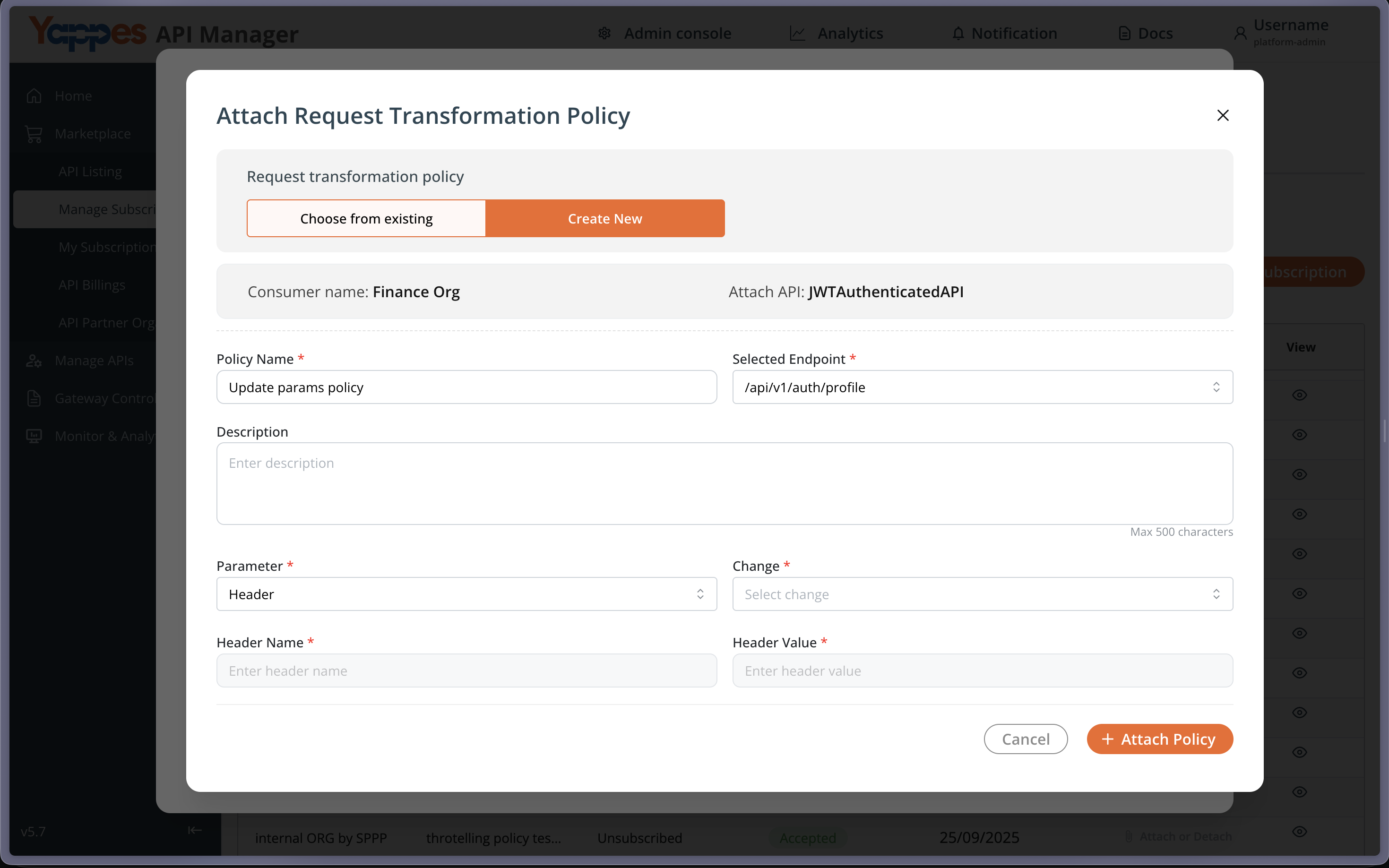Click the Home sidebar icon
The width and height of the screenshot is (1389, 868).
click(34, 96)
